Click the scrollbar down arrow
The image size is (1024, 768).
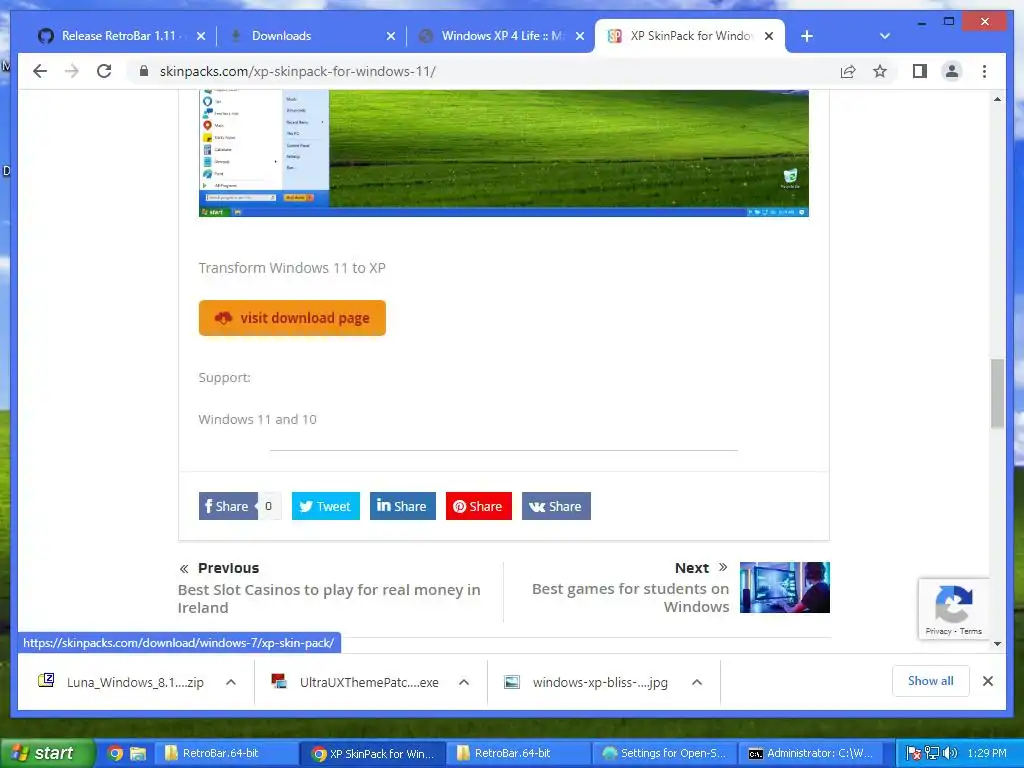997,644
